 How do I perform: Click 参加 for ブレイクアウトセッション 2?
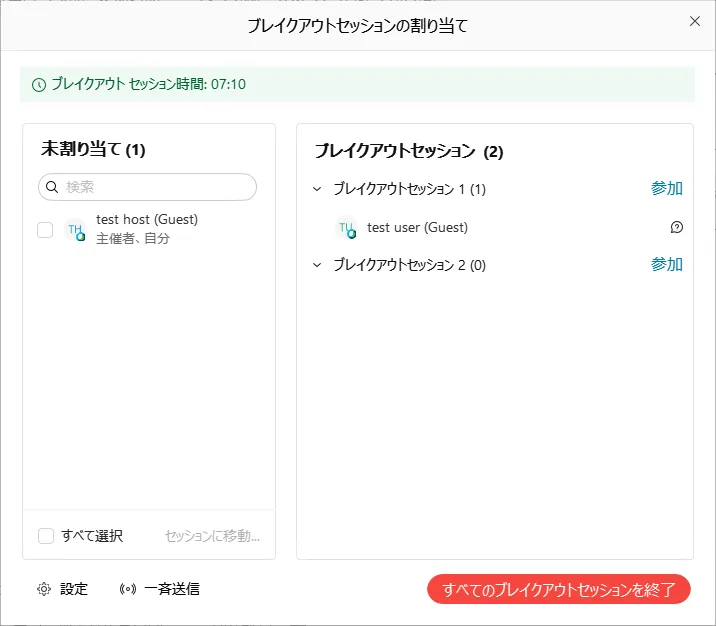pos(667,264)
